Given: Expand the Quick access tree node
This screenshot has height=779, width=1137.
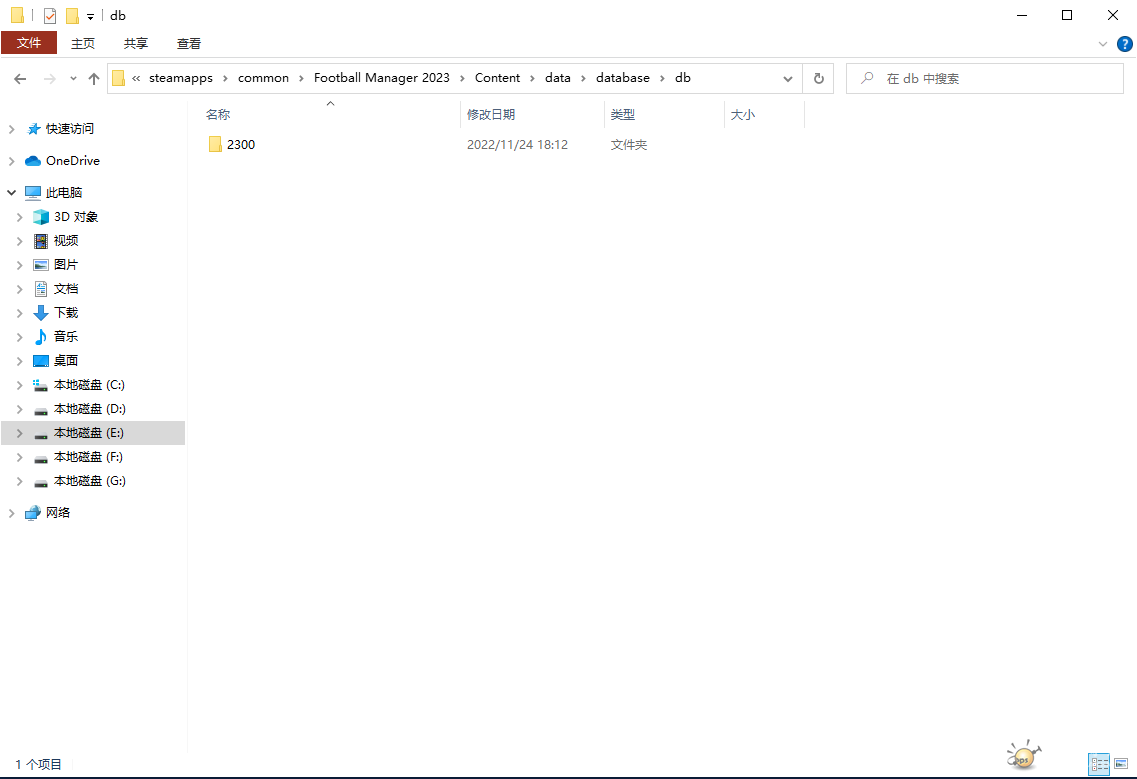Looking at the screenshot, I should point(12,129).
